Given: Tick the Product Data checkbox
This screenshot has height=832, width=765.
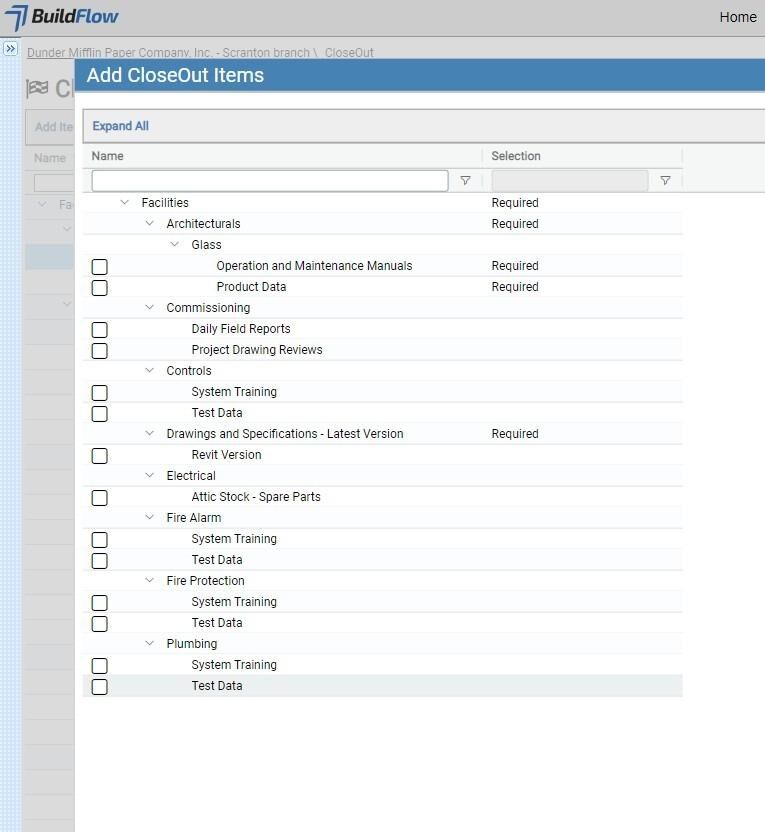Looking at the screenshot, I should click(x=100, y=288).
